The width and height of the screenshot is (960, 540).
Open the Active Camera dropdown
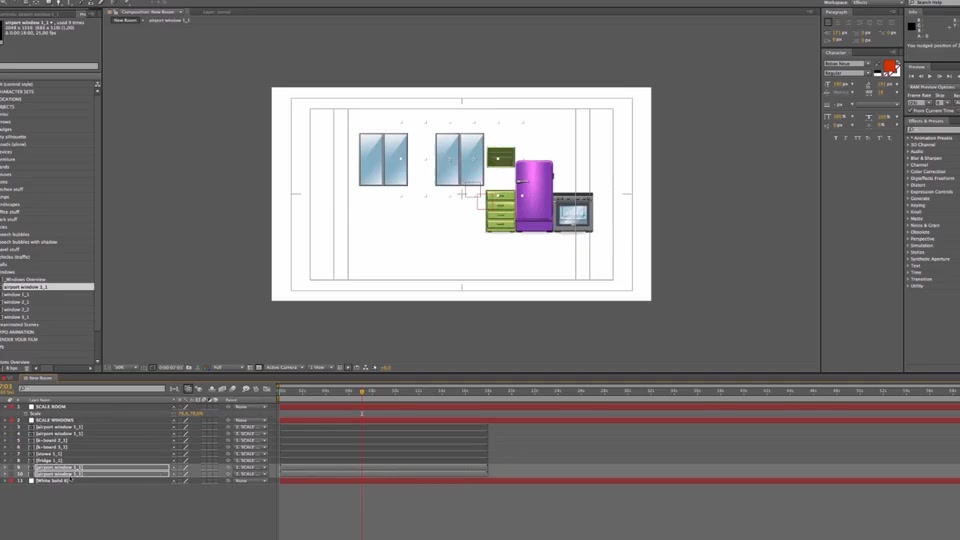(285, 367)
